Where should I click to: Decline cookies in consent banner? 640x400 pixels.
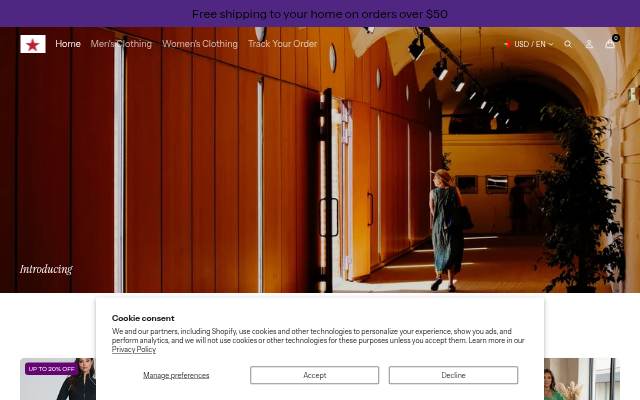click(453, 375)
